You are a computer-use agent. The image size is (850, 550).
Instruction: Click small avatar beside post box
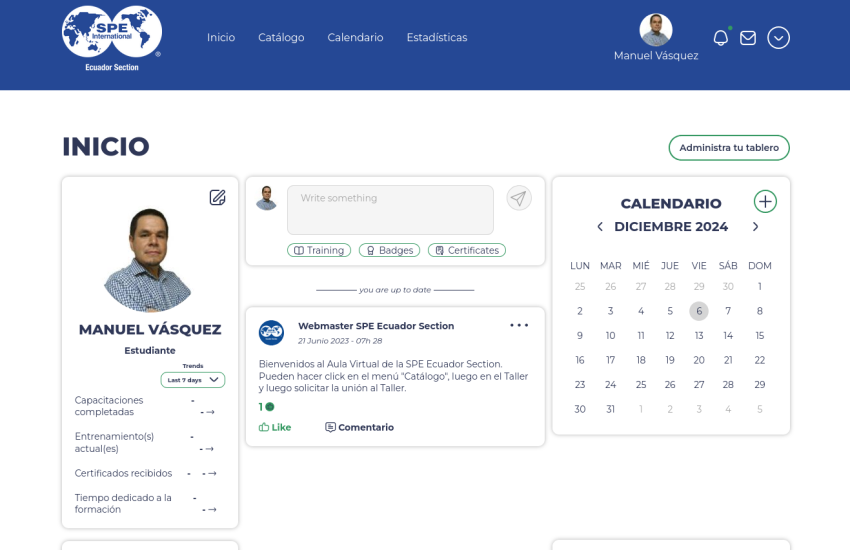[x=266, y=198]
